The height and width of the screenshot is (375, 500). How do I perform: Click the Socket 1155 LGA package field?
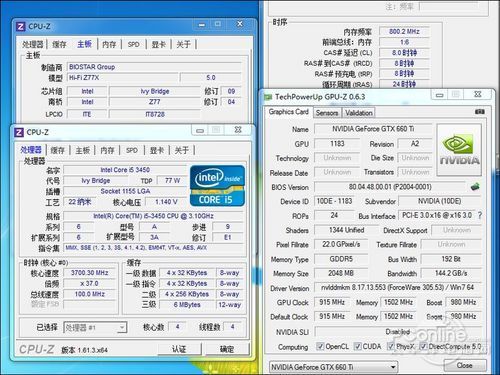[x=125, y=191]
